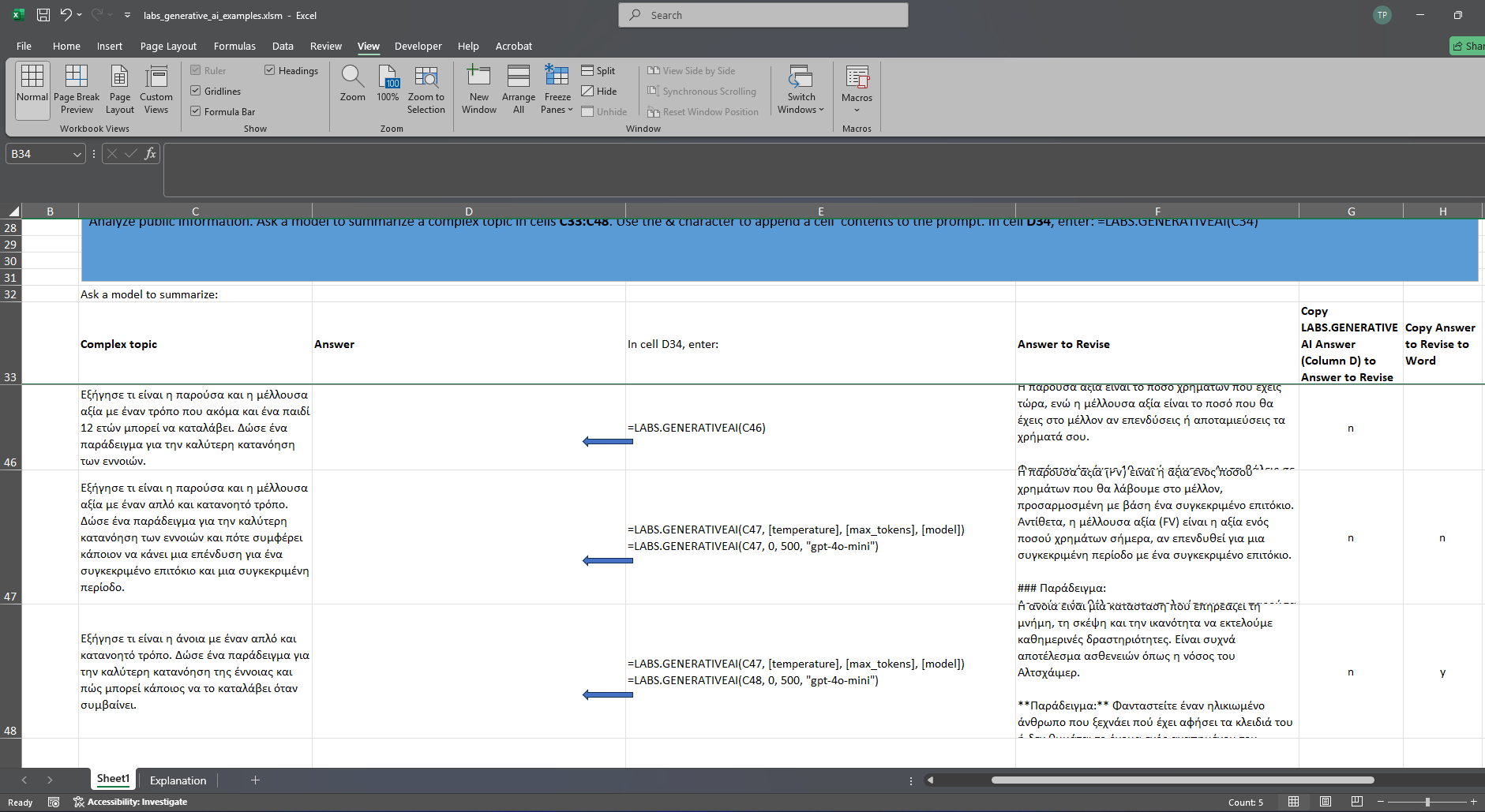Click the zoom slider in status bar

pos(1427,802)
